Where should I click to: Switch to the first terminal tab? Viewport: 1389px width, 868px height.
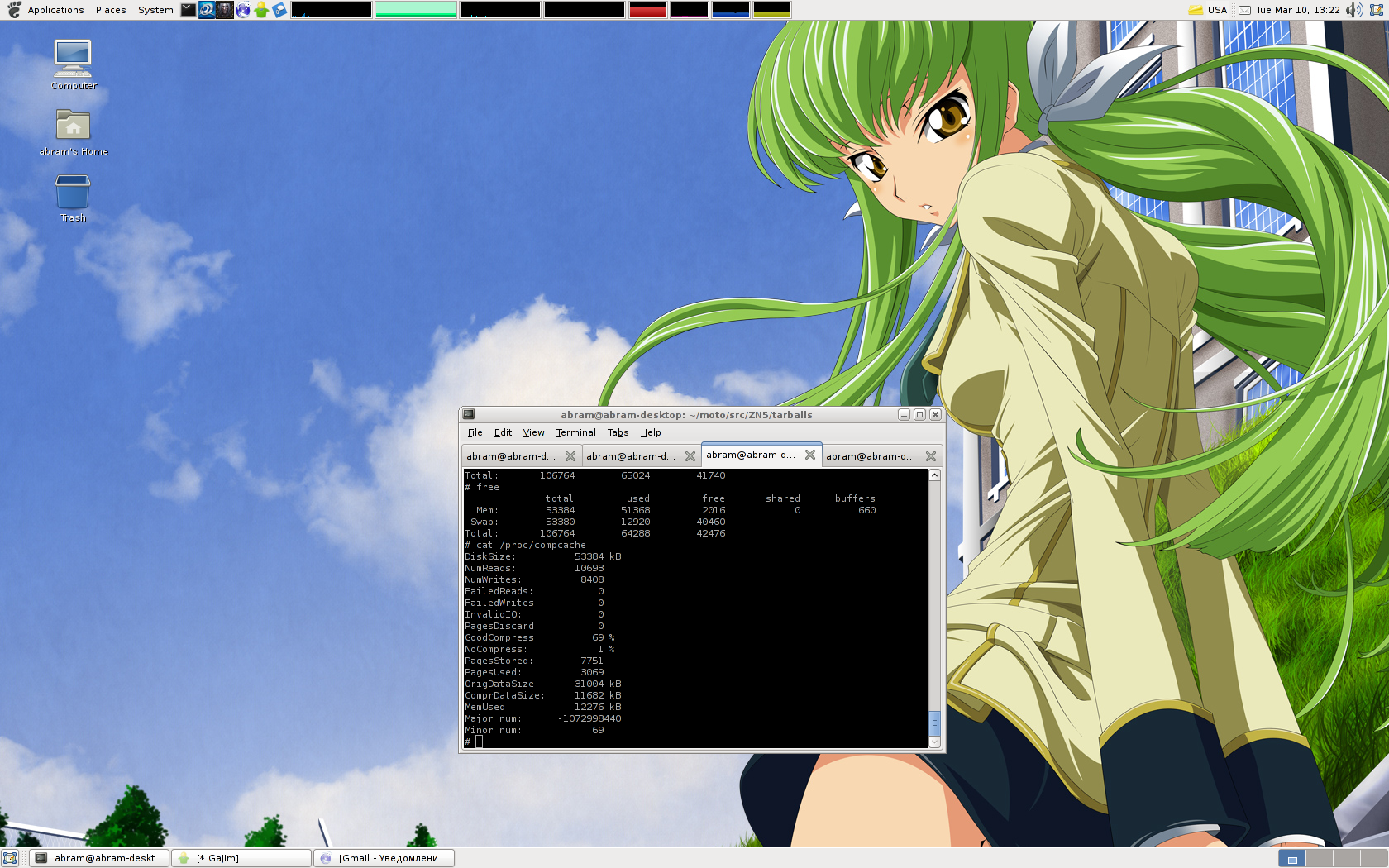(521, 456)
